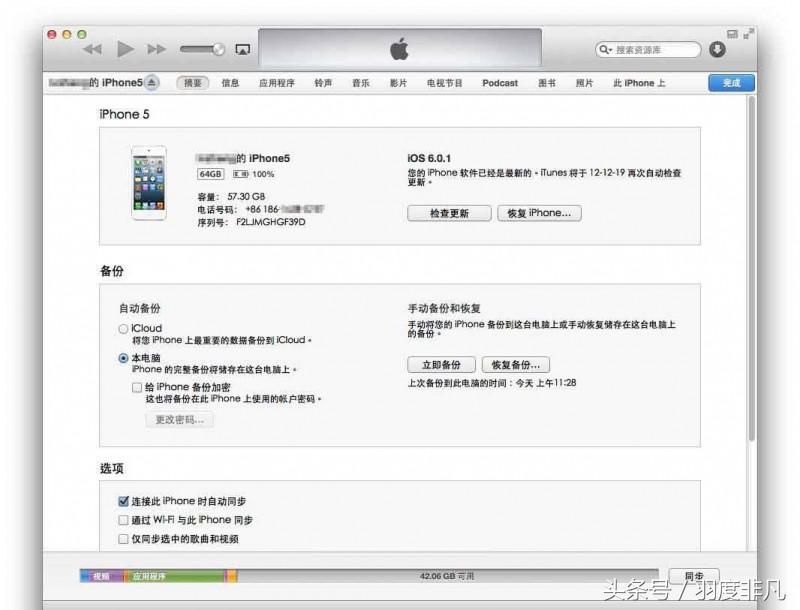This screenshot has height=610, width=800.
Task: Open the downloads arrow icon near search box
Action: point(717,47)
